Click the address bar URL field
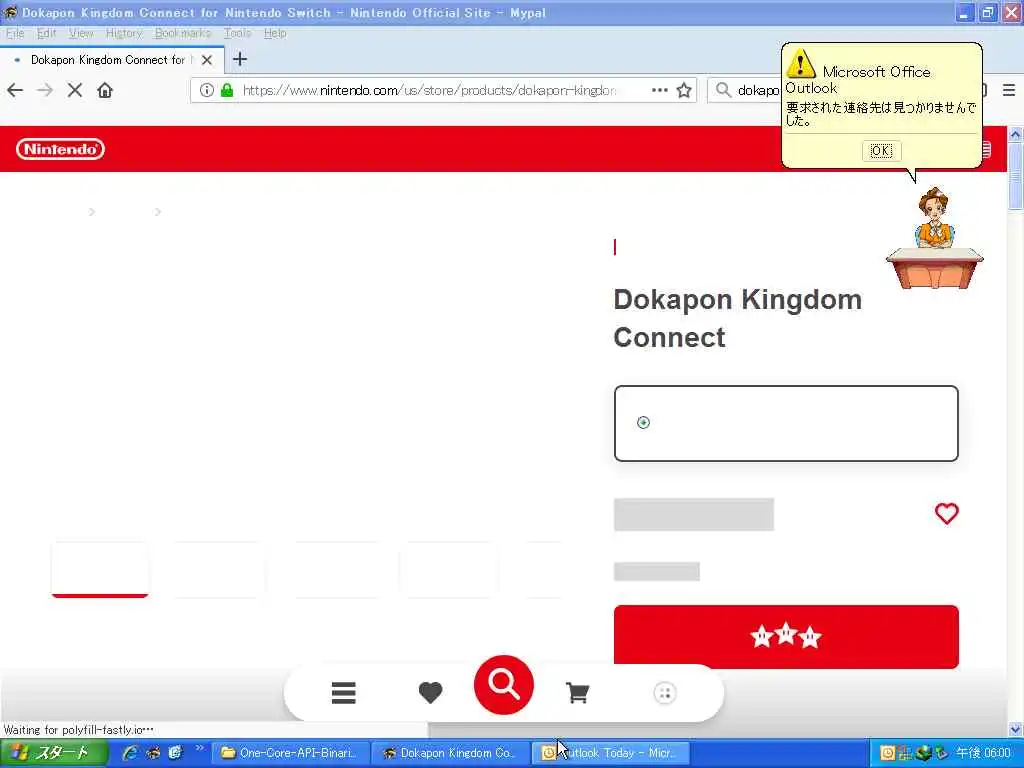The width and height of the screenshot is (1024, 768). 428,90
